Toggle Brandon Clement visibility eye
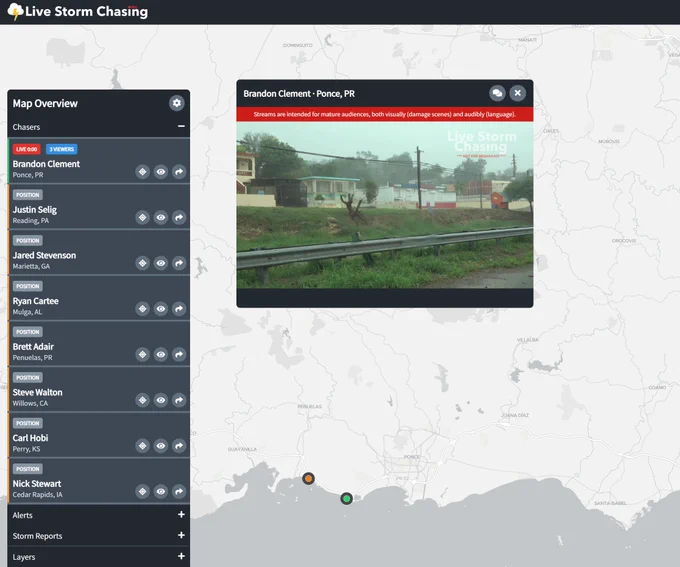The width and height of the screenshot is (680, 567). click(x=160, y=172)
